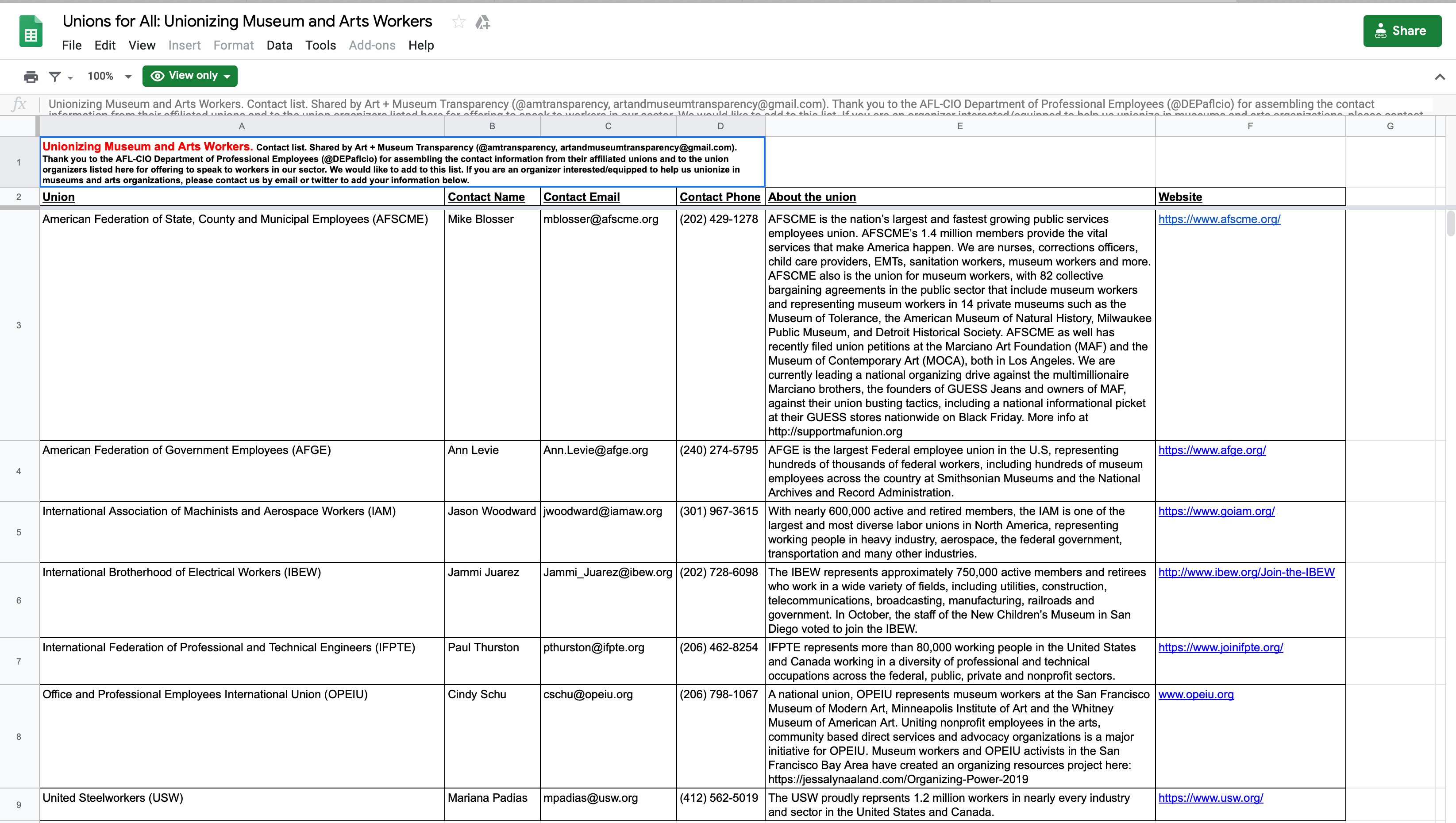The height and width of the screenshot is (823, 1456).
Task: Open the afscme.org website link
Action: (1219, 219)
